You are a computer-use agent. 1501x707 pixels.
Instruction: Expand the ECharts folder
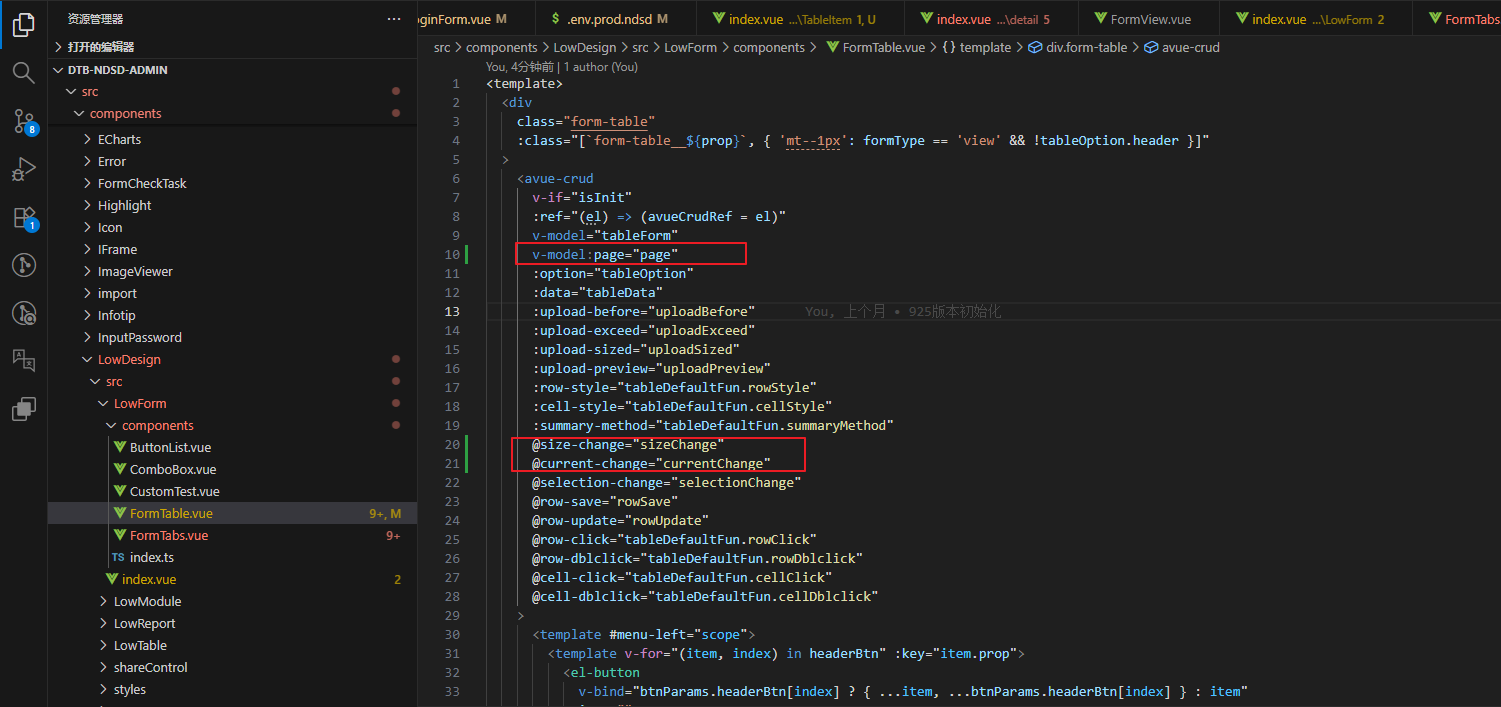click(119, 140)
